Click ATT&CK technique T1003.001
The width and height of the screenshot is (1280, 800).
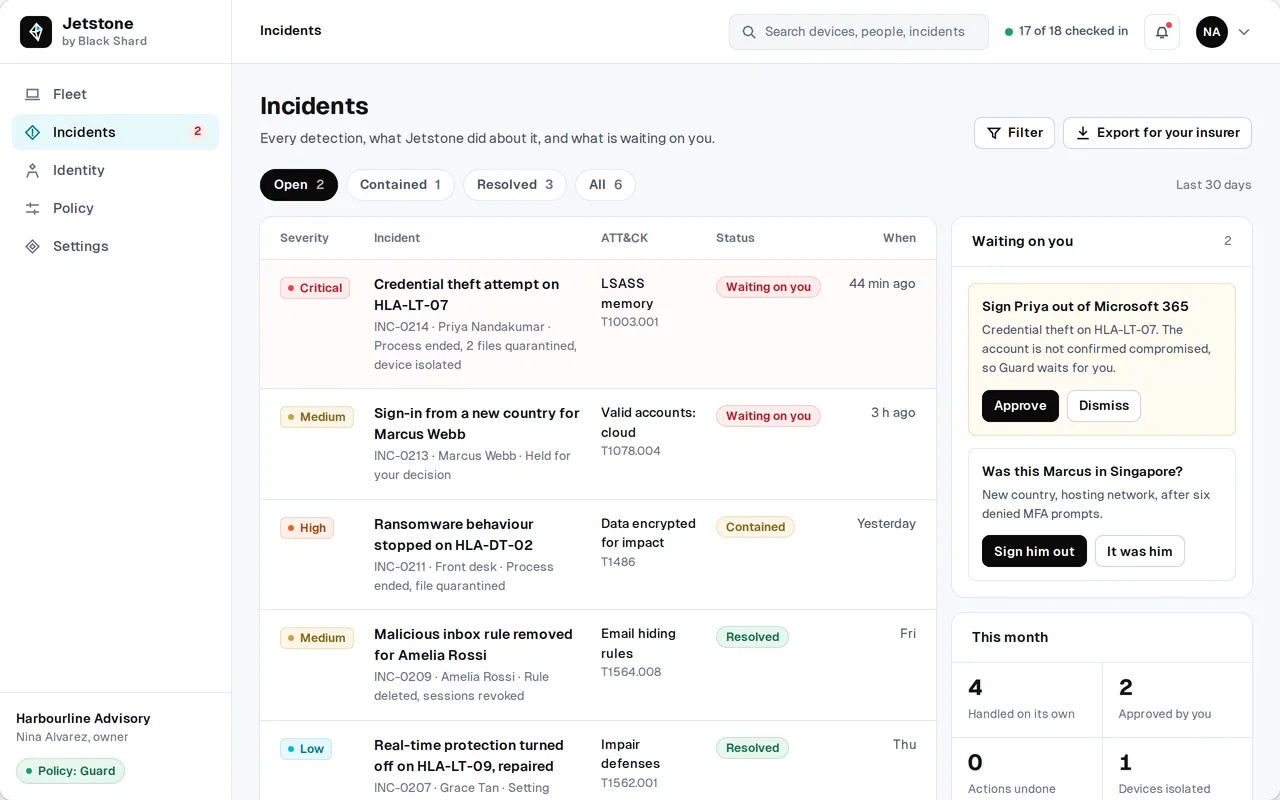(x=631, y=322)
